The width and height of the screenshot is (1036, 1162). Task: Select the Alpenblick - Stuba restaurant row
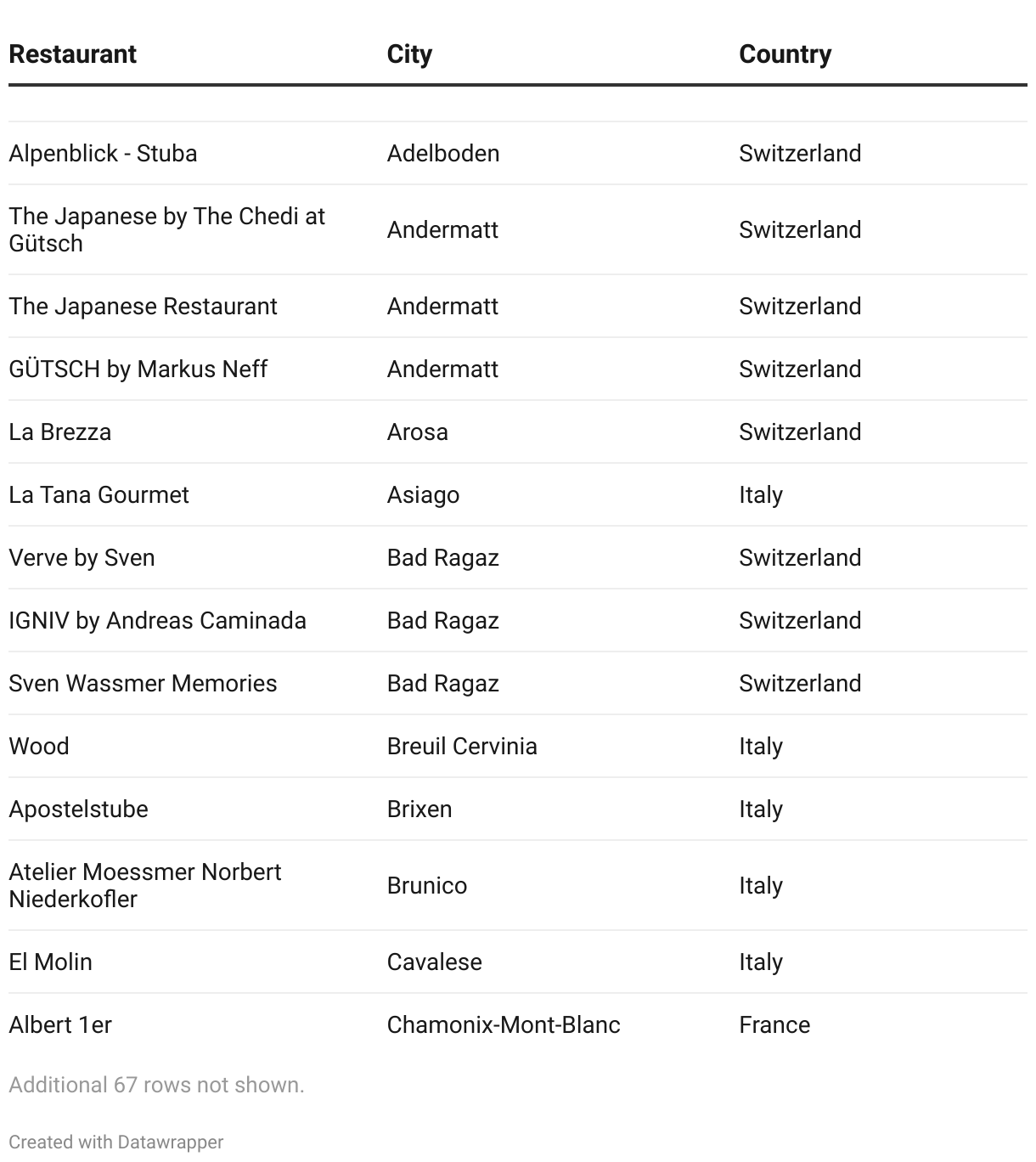point(103,154)
